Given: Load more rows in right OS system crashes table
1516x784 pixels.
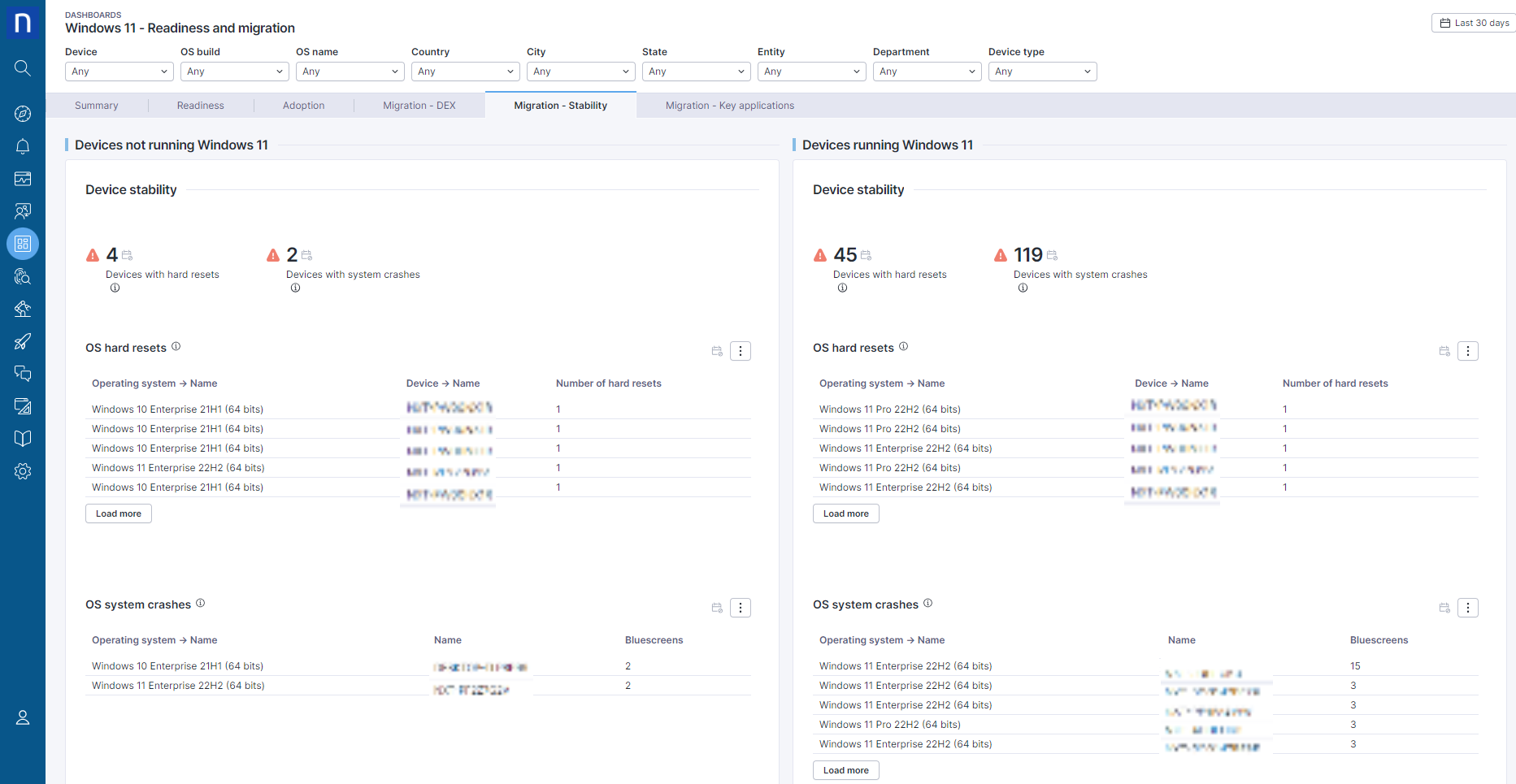Looking at the screenshot, I should click(x=846, y=770).
